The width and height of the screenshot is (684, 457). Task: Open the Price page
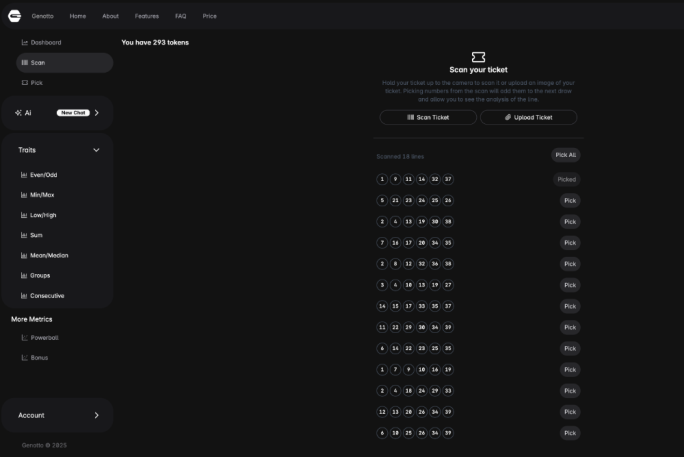[x=209, y=16]
